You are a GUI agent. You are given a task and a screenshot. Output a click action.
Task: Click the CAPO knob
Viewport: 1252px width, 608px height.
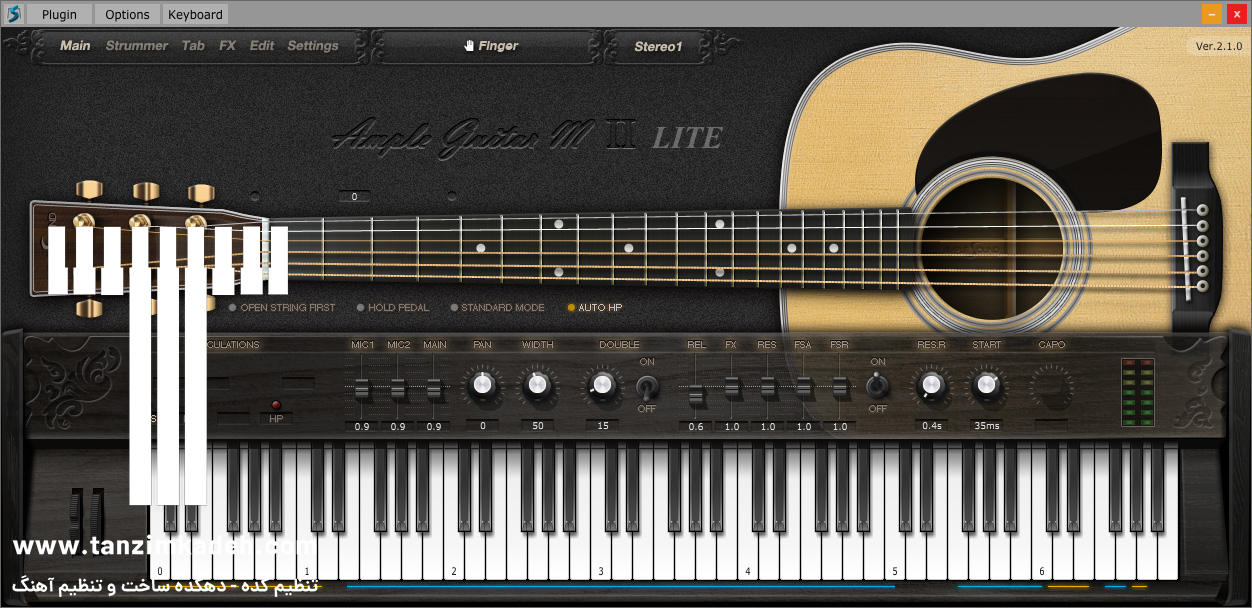pos(1051,386)
